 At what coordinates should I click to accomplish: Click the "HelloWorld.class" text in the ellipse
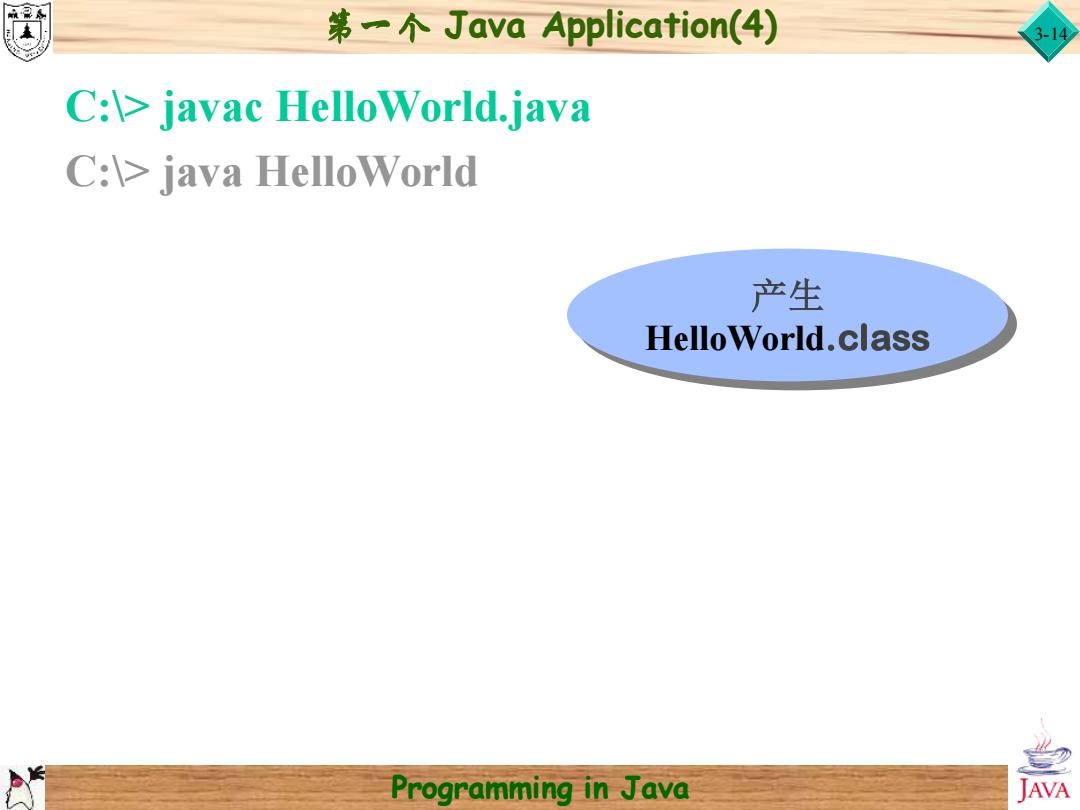pyautogui.click(x=787, y=339)
